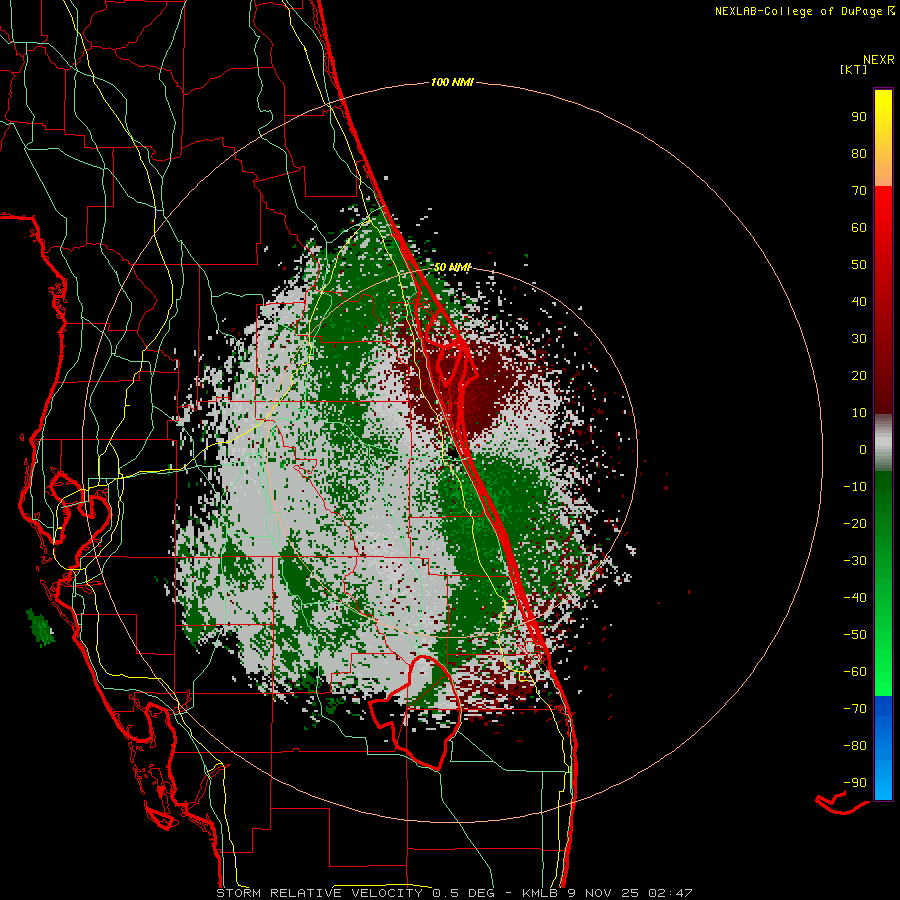Click the -90 value on velocity scale
900x900 pixels.
[x=855, y=783]
